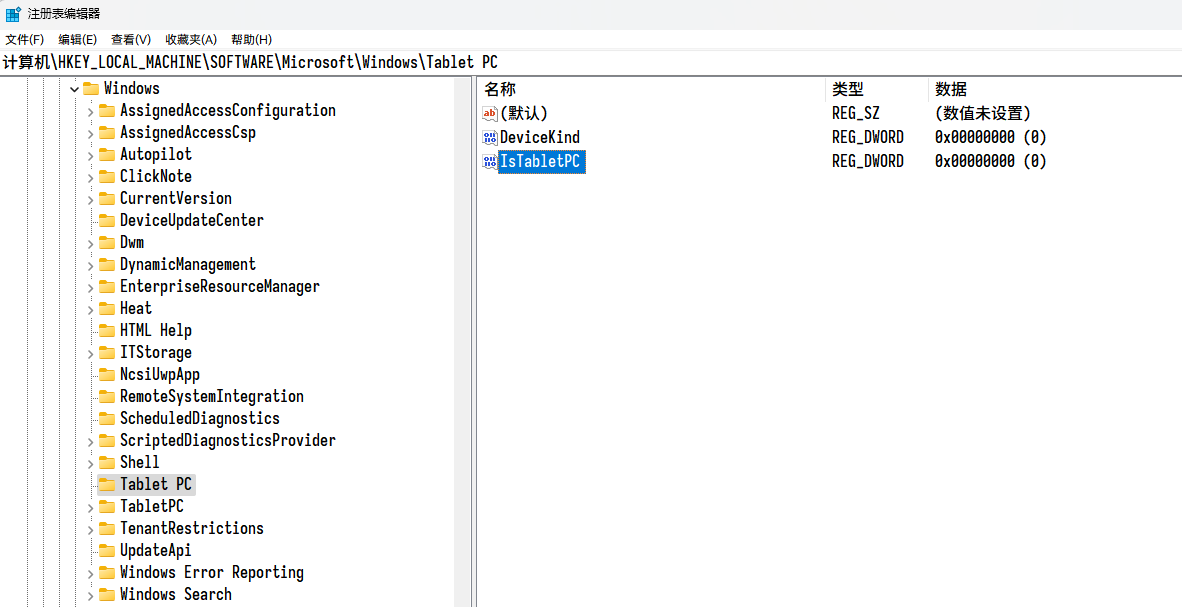The width and height of the screenshot is (1182, 607).
Task: Click the DWORD icon beside DeviceKind
Action: (x=490, y=138)
